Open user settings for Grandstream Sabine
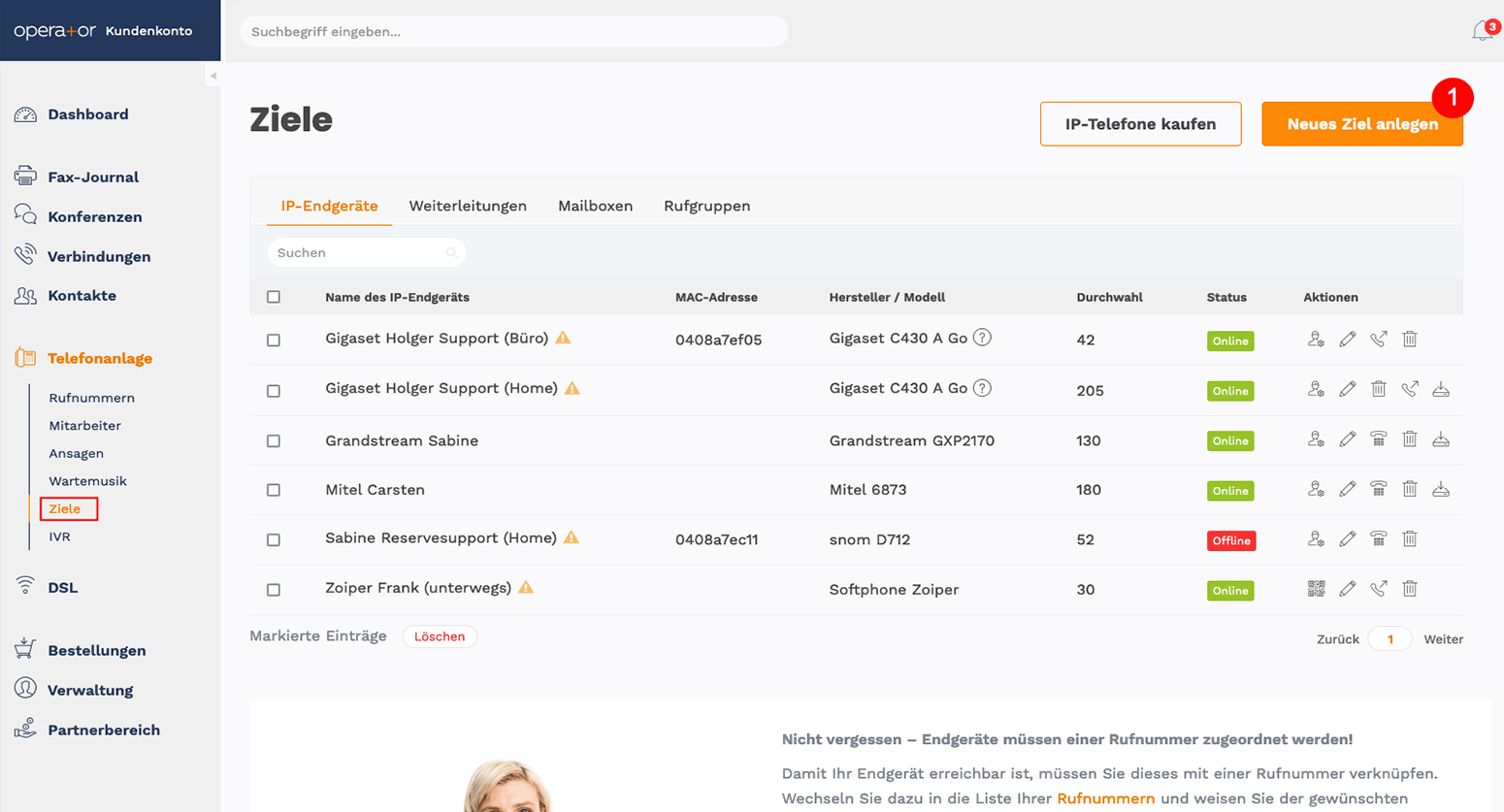The height and width of the screenshot is (812, 1504). 1316,438
